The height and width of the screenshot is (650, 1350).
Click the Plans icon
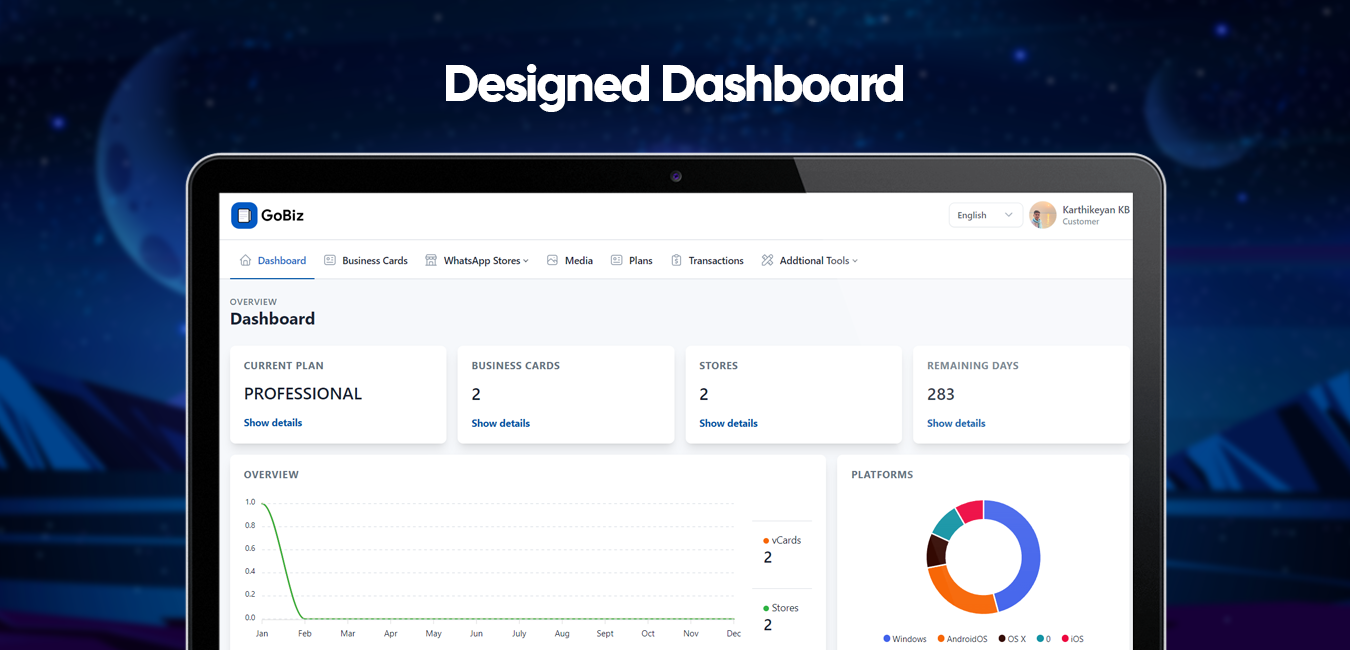[617, 260]
